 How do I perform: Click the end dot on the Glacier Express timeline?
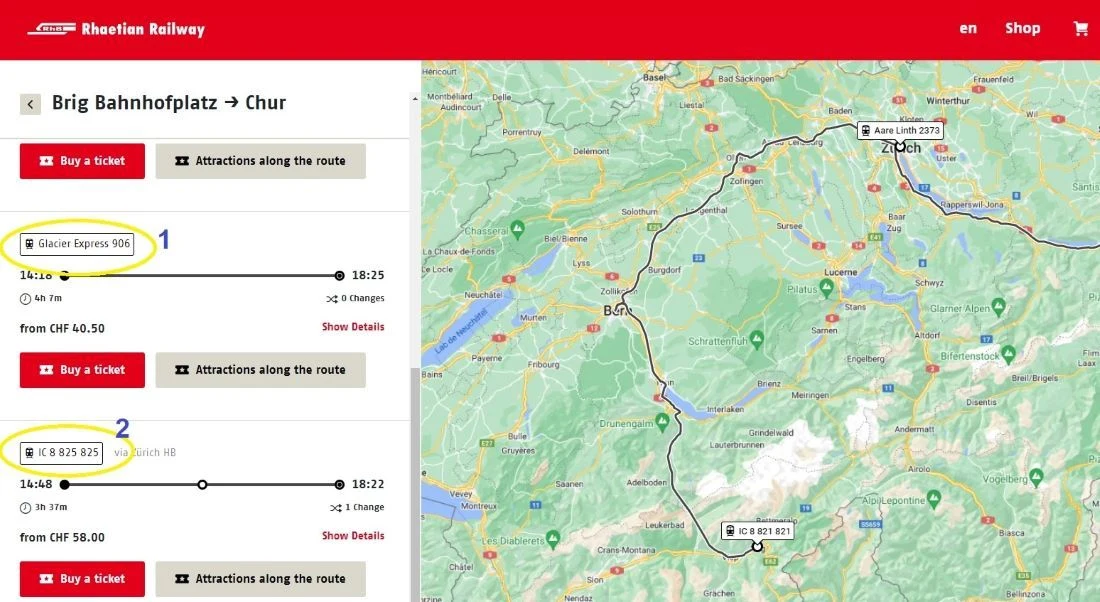340,276
